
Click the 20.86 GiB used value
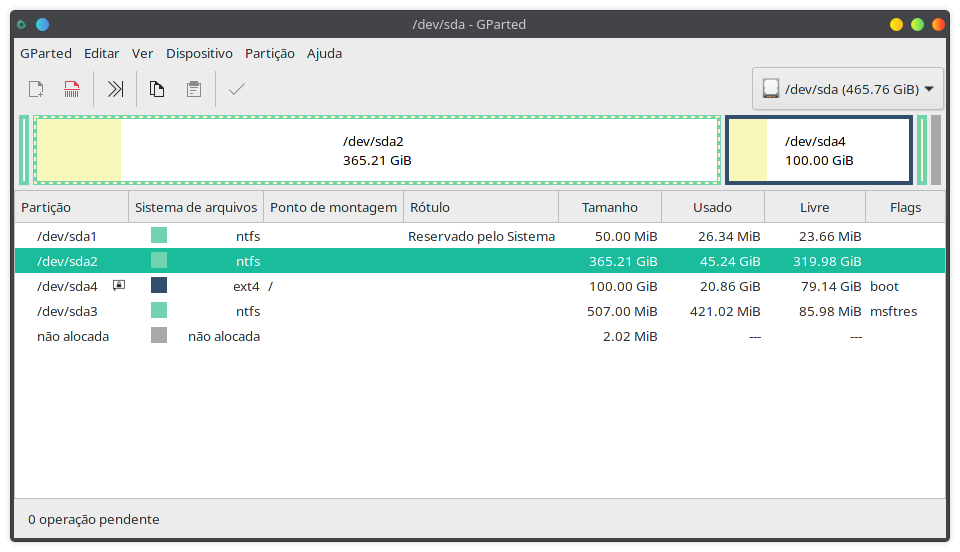click(x=730, y=285)
